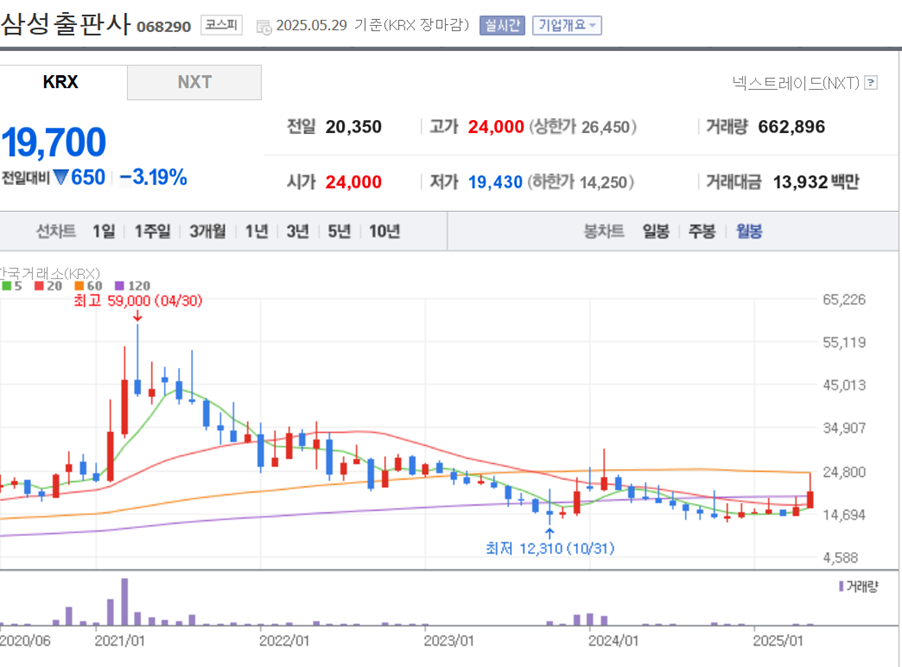Click the 거래량 volume legend in chart
The width and height of the screenshot is (902, 667).
(x=858, y=586)
